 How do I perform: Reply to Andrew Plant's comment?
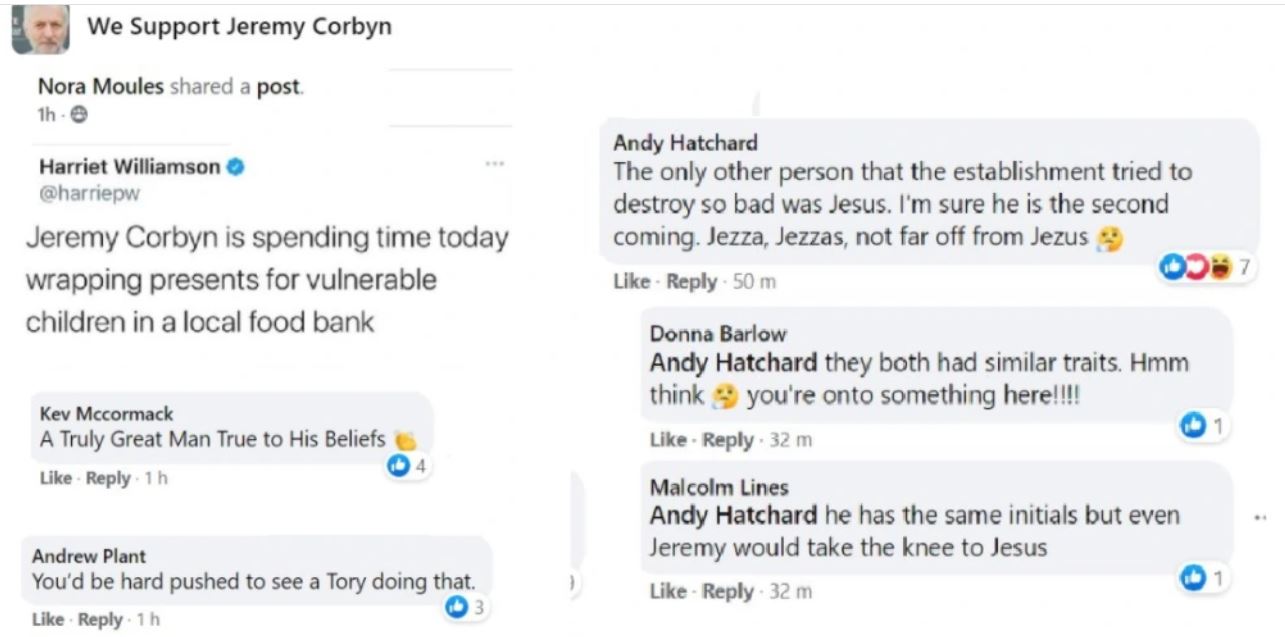(x=99, y=619)
